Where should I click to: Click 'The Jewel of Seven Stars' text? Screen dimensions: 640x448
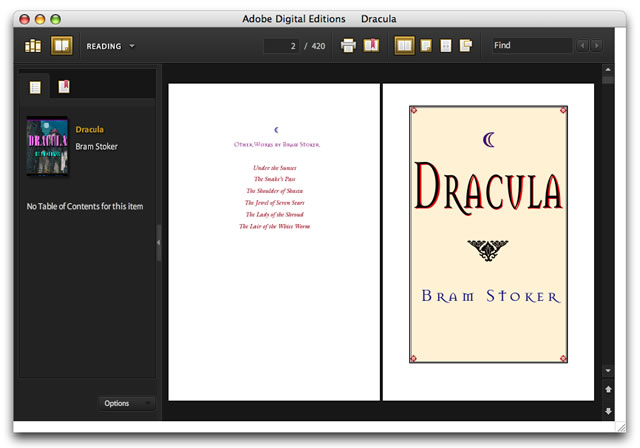(275, 203)
